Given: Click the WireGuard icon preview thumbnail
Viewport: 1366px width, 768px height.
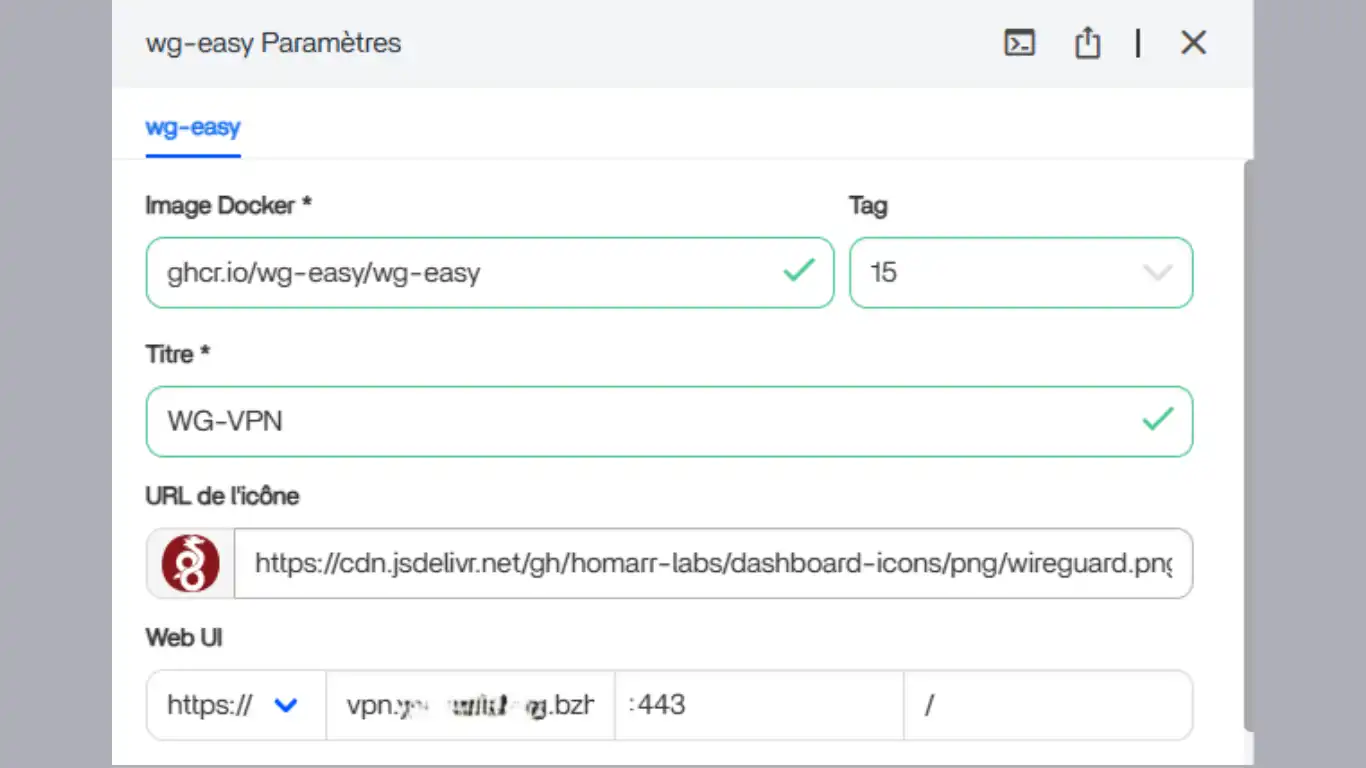Looking at the screenshot, I should tap(190, 564).
